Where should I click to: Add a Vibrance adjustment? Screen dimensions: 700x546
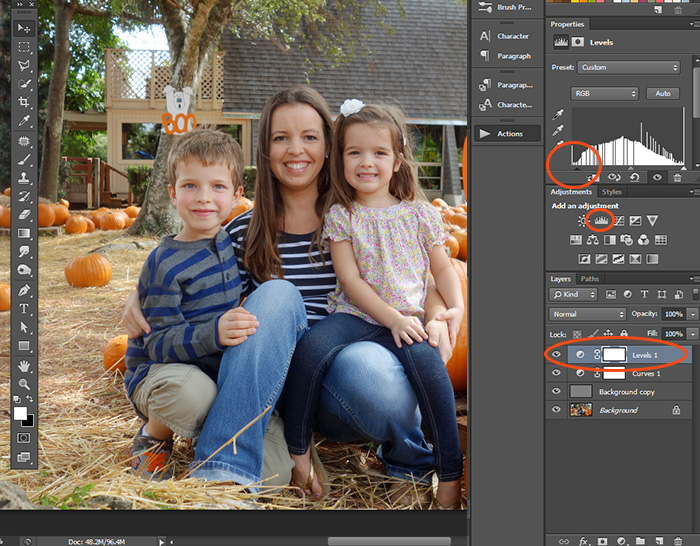pyautogui.click(x=652, y=220)
